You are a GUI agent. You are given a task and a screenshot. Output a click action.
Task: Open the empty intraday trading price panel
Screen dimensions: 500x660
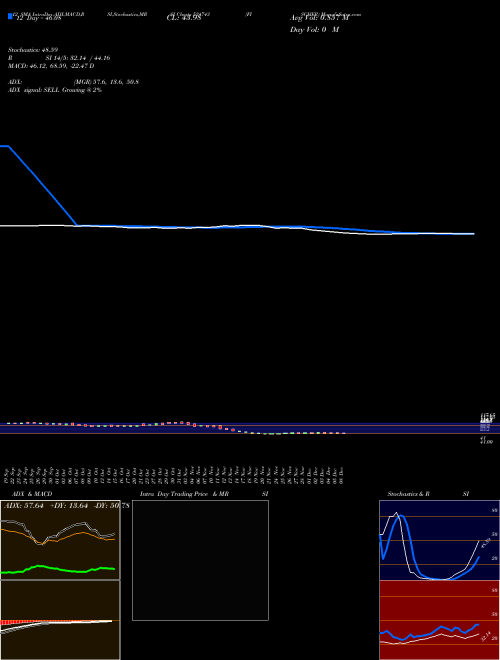(x=200, y=560)
